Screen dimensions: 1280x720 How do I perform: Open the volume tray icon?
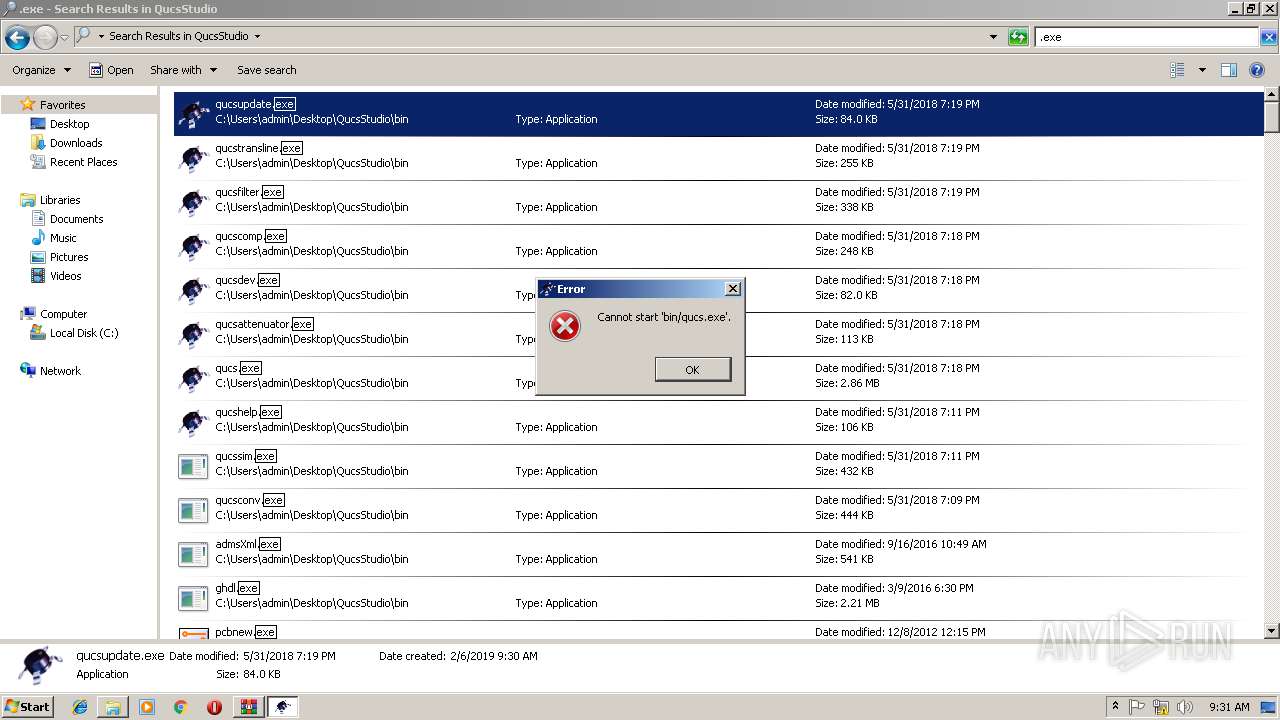(1185, 707)
